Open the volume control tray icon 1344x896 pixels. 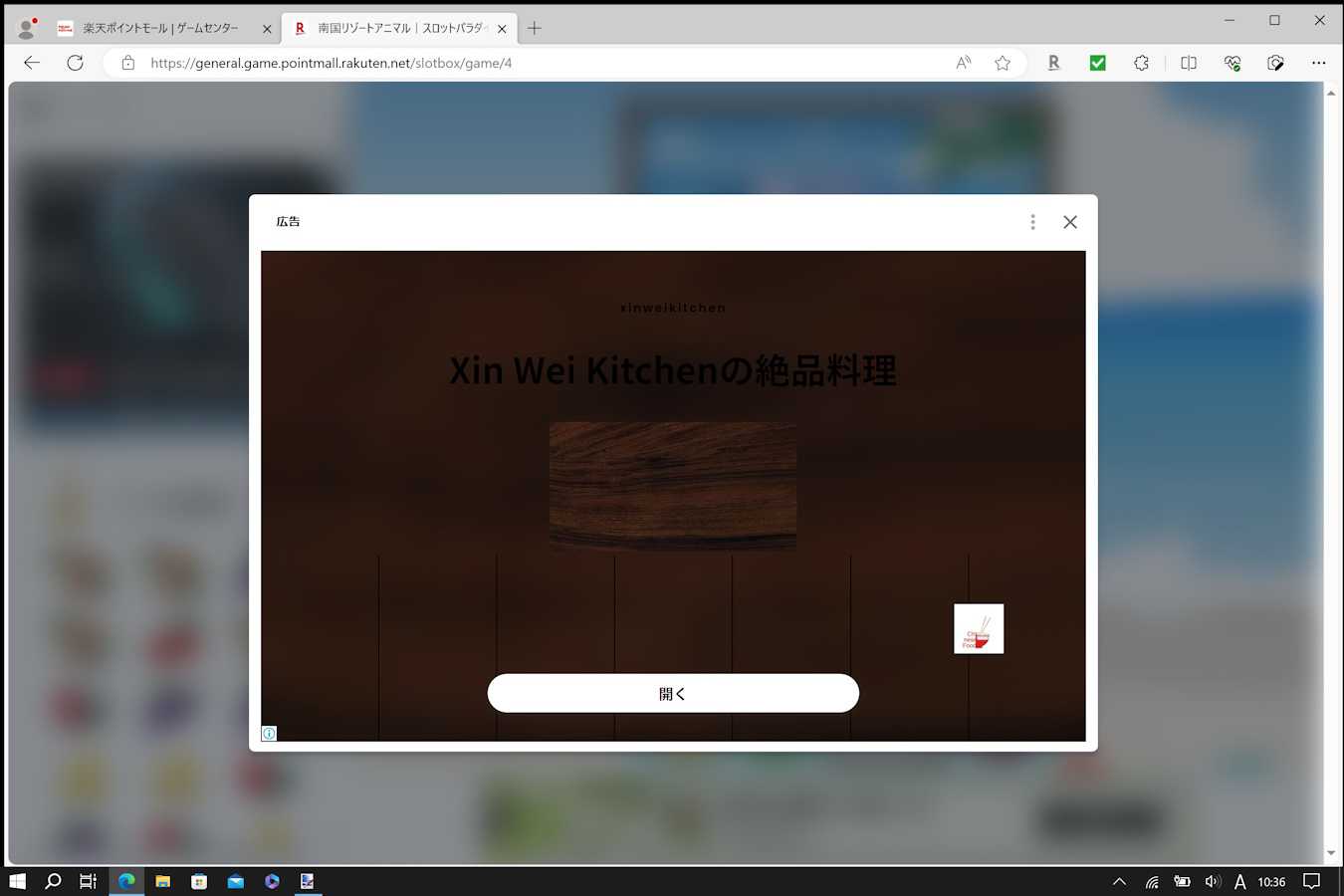(x=1212, y=881)
